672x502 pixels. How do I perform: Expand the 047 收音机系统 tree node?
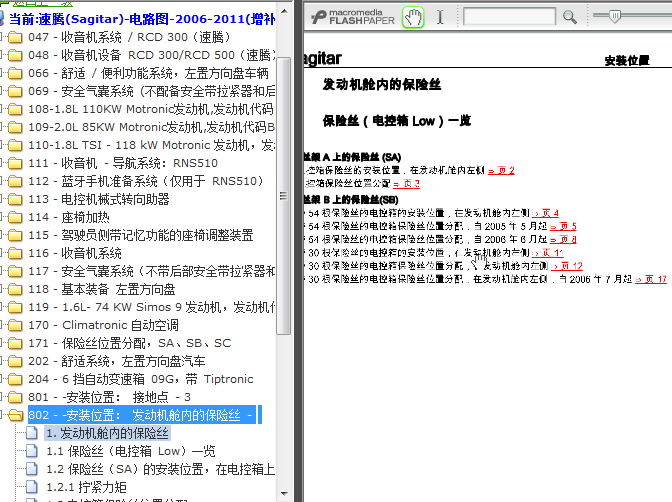tap(2, 37)
